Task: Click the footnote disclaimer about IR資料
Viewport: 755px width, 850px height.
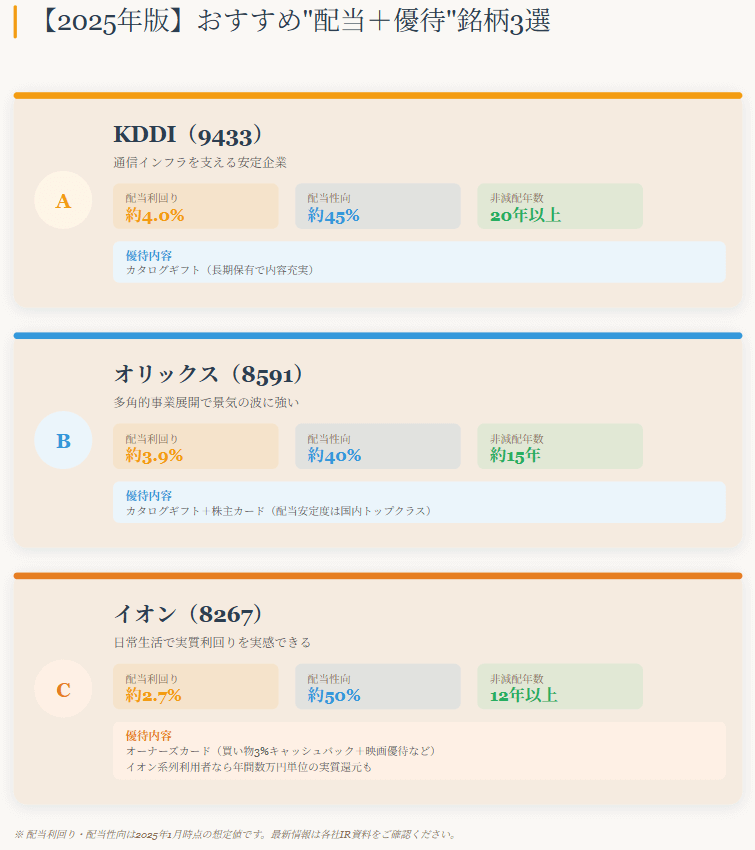Action: point(236,834)
